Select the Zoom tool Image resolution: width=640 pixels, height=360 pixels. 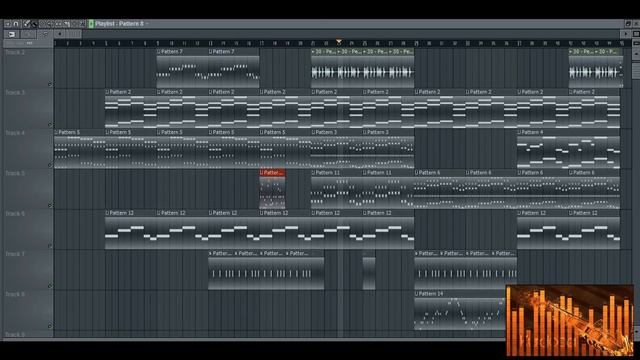tap(82, 24)
